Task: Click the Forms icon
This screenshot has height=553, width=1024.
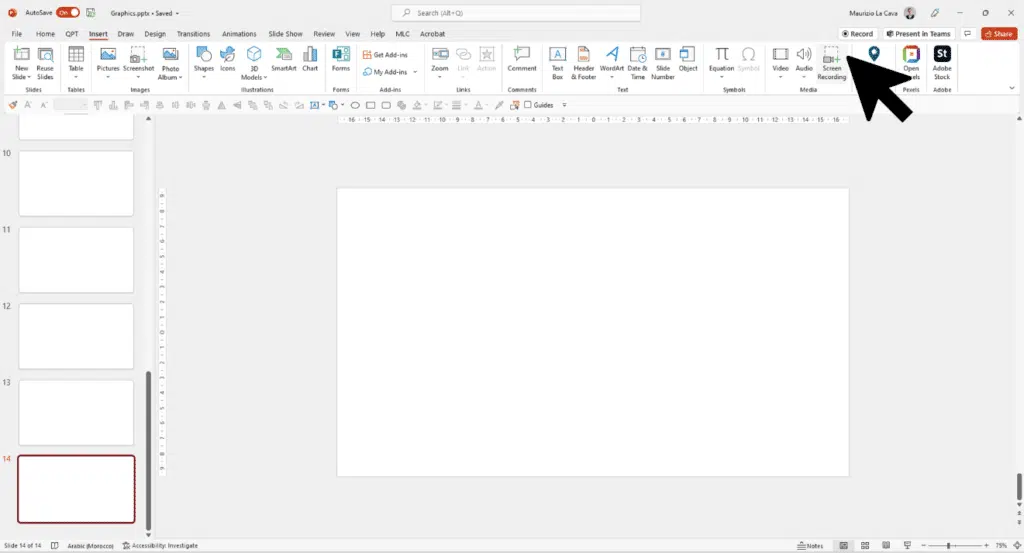Action: tap(341, 60)
